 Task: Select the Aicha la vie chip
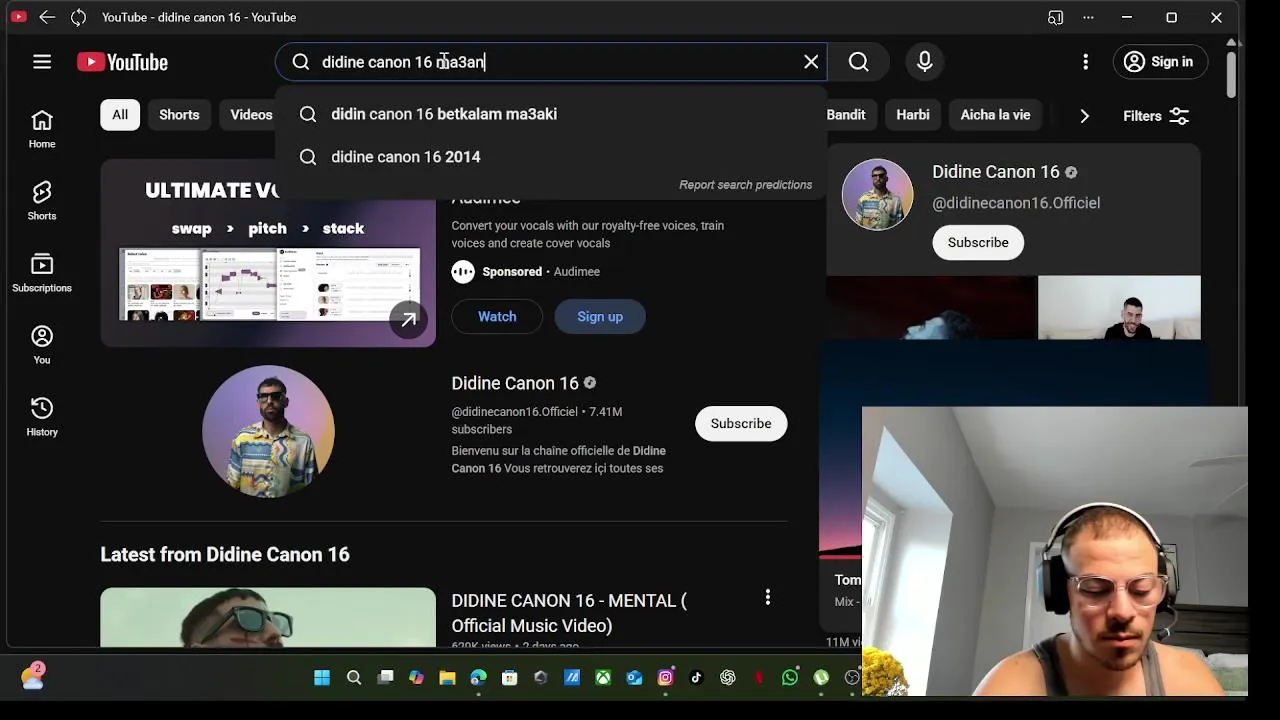(995, 115)
